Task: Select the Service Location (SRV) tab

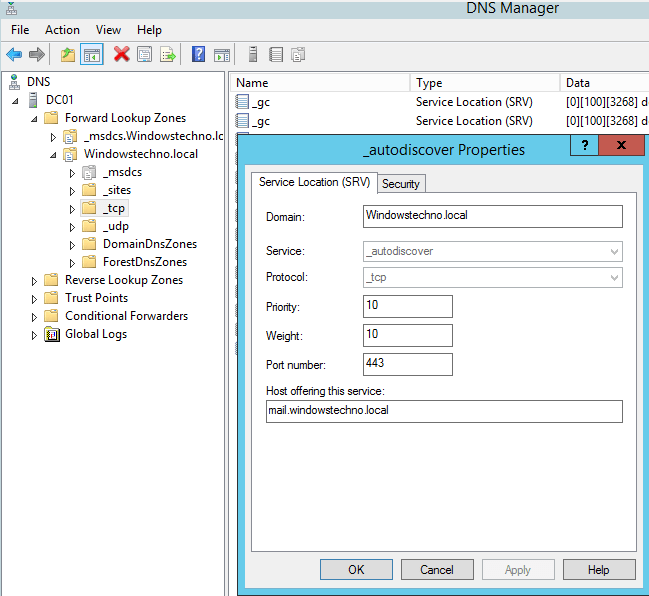Action: (x=315, y=182)
